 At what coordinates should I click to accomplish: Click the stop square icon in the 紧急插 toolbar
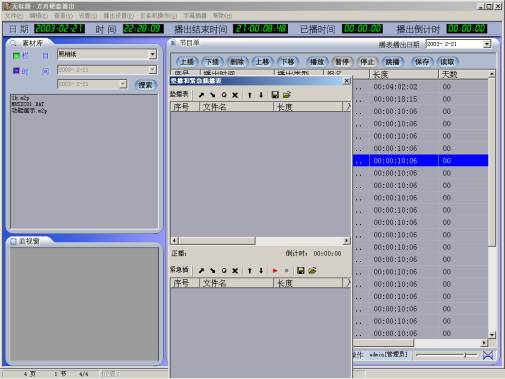pyautogui.click(x=286, y=271)
